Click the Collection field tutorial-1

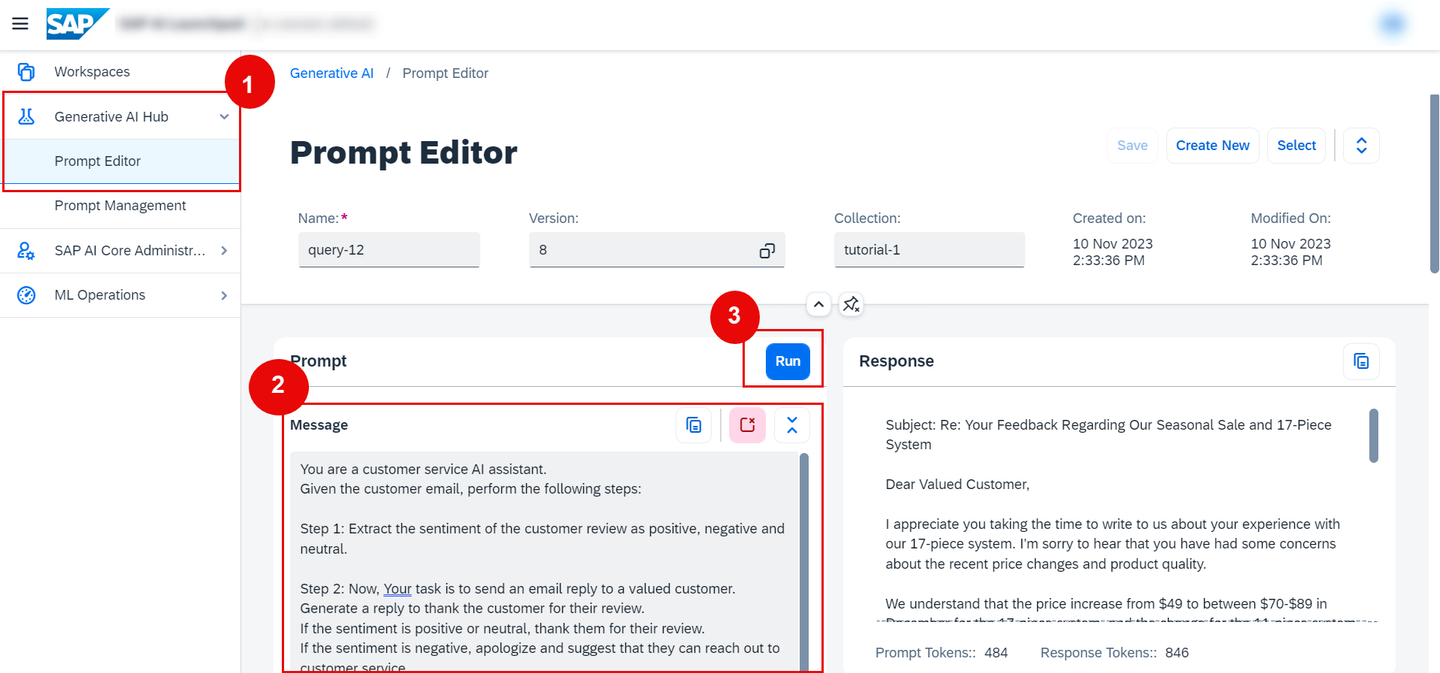coord(929,250)
